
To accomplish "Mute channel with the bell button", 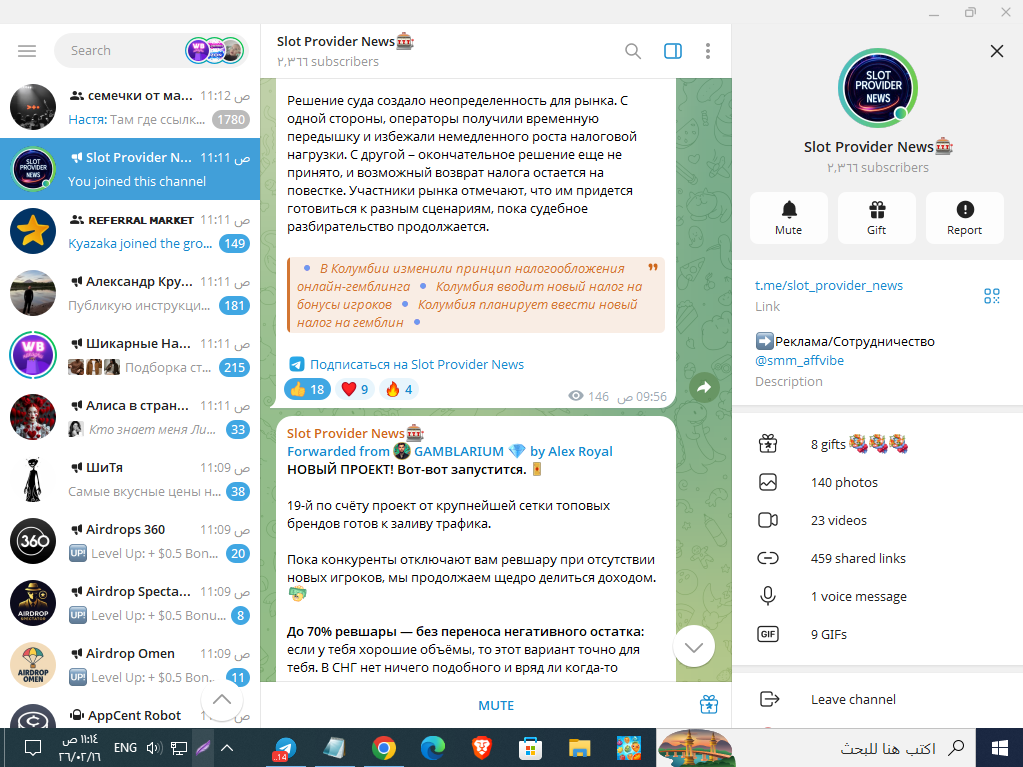I will tap(789, 218).
